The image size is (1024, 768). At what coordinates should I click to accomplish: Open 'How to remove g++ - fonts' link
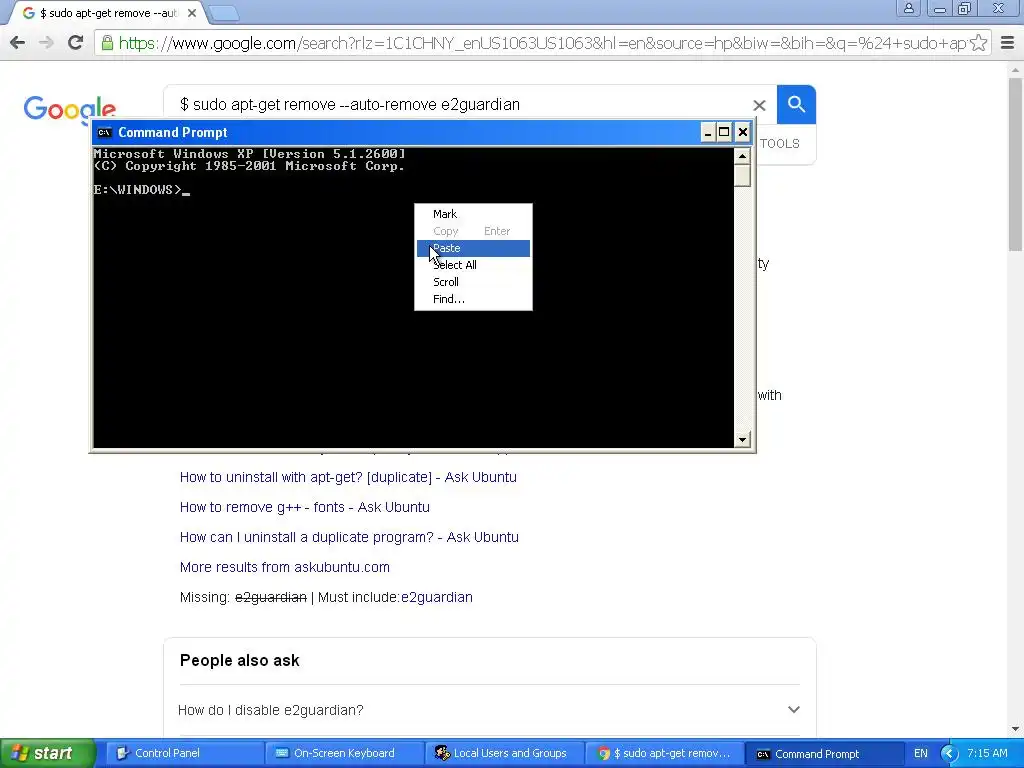coord(304,507)
